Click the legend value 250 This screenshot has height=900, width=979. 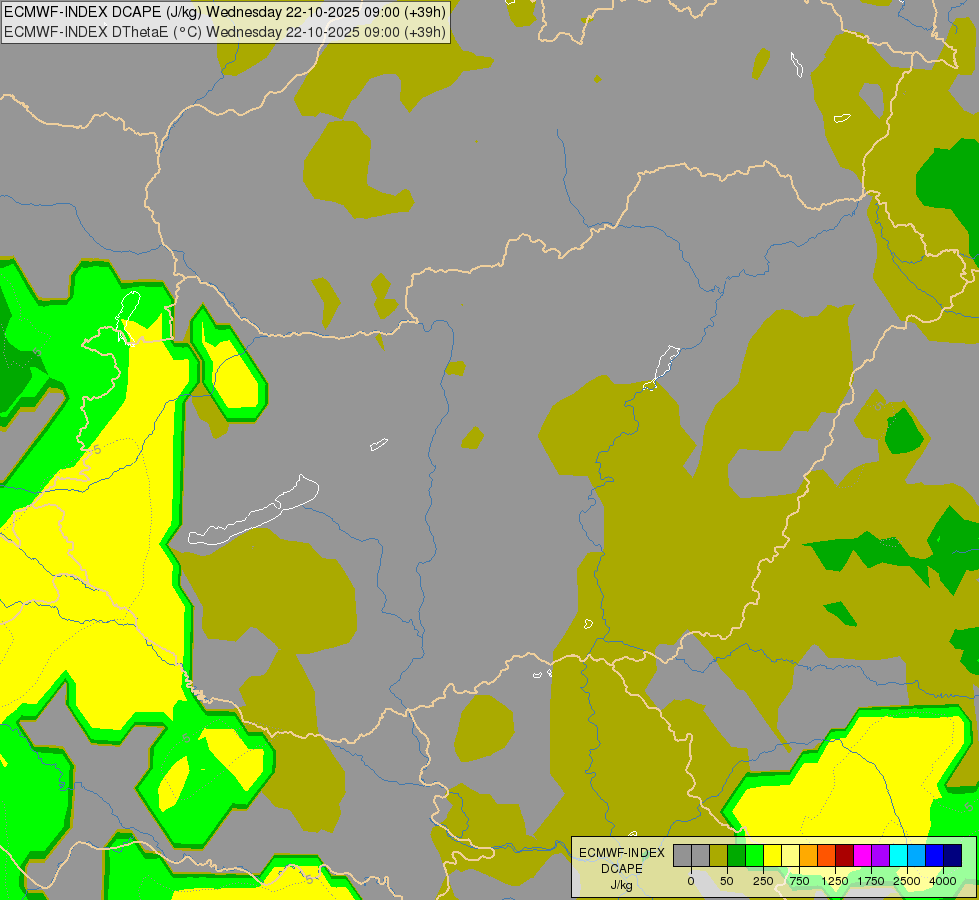[x=763, y=881]
